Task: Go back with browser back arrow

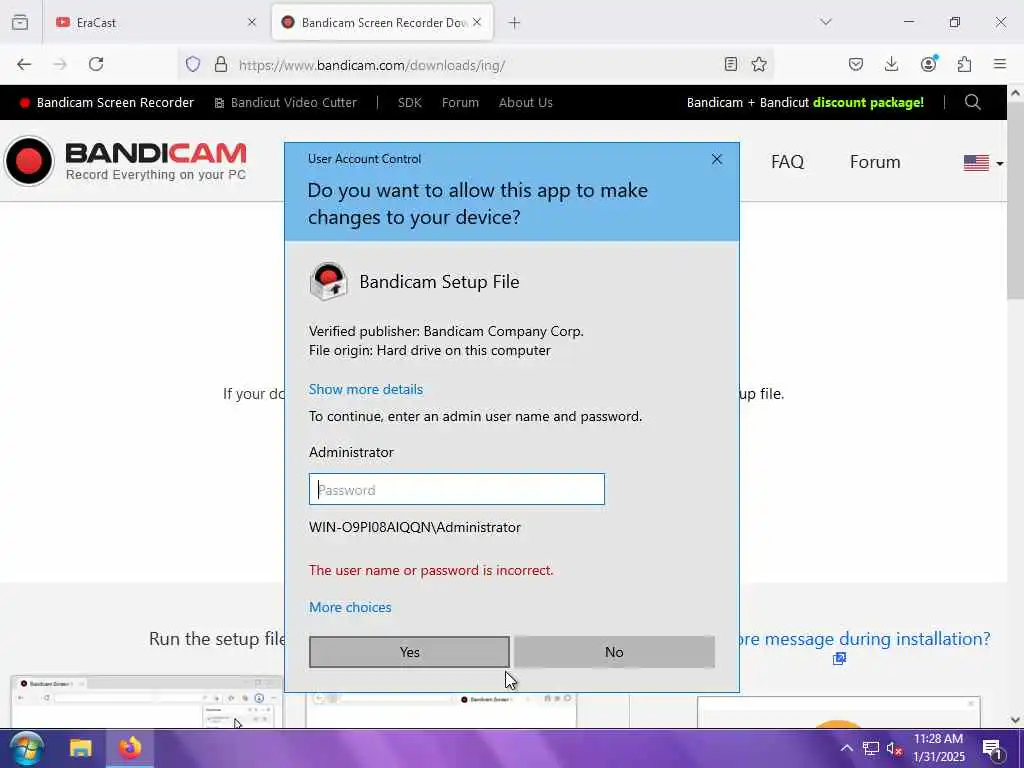Action: point(24,64)
